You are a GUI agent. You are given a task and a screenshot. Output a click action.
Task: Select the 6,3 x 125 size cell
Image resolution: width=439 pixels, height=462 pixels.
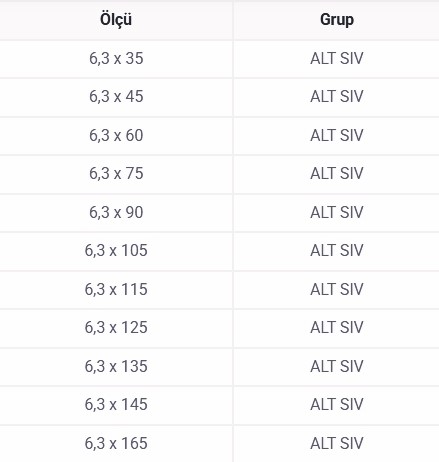point(116,328)
